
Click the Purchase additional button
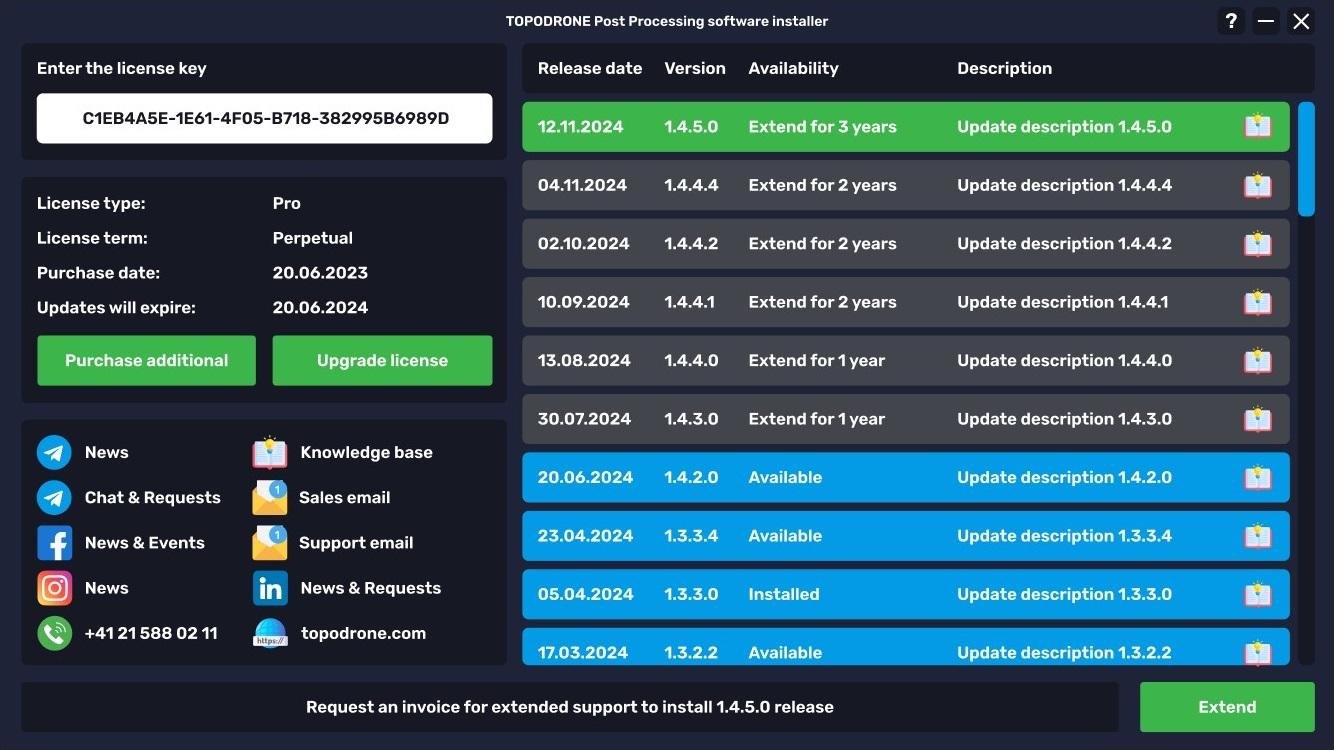(x=147, y=360)
